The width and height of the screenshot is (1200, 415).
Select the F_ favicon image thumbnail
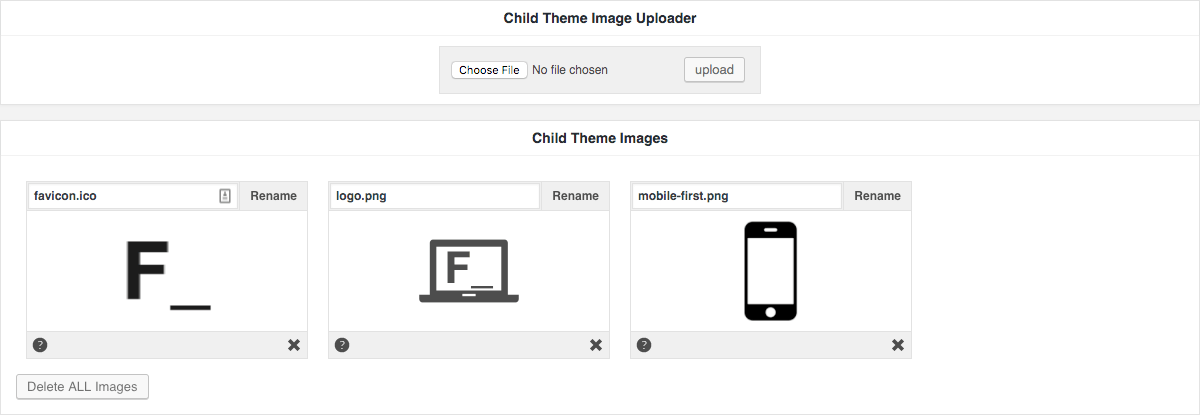[x=167, y=272]
